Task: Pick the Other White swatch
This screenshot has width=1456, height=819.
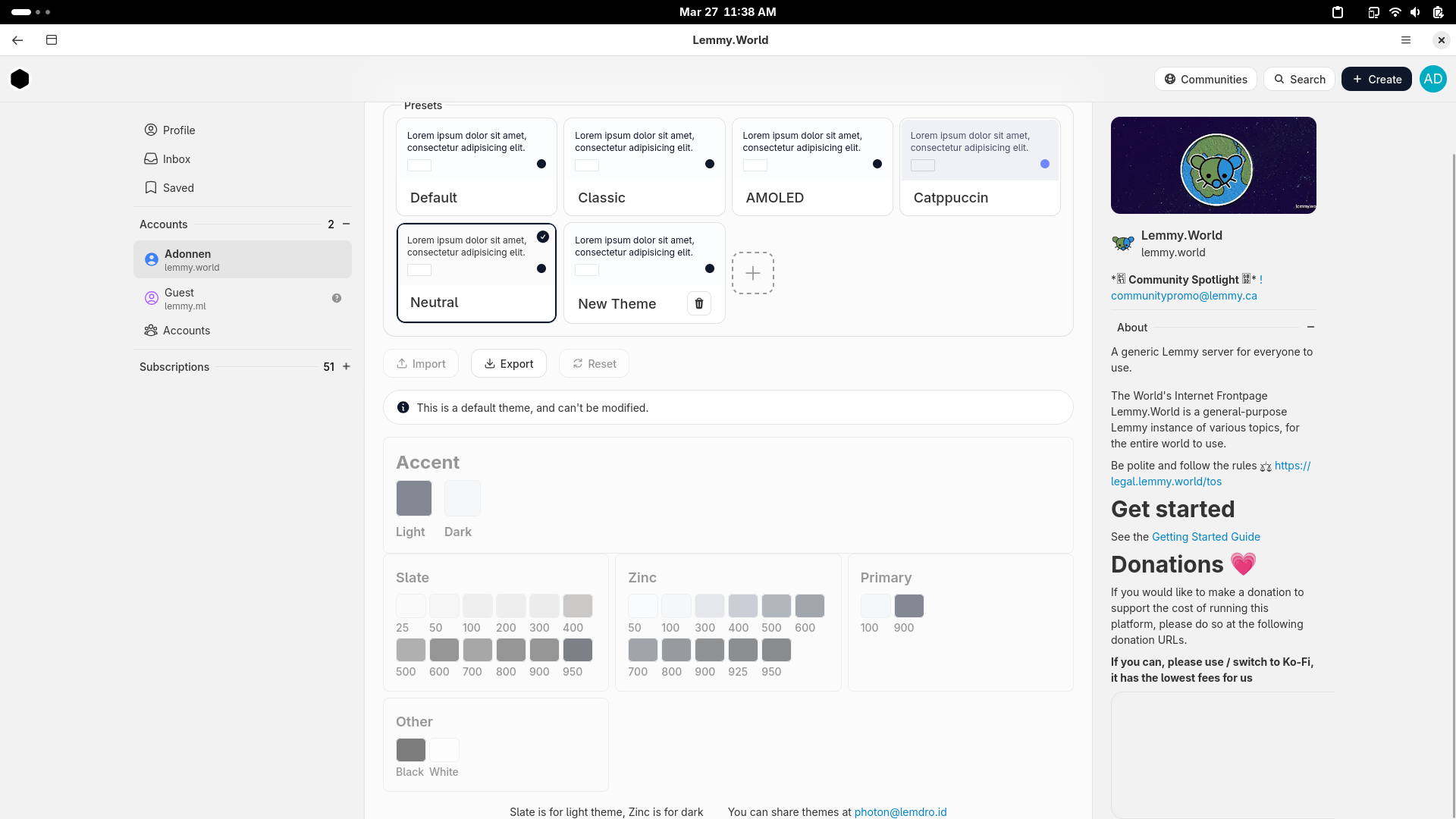Action: (444, 750)
